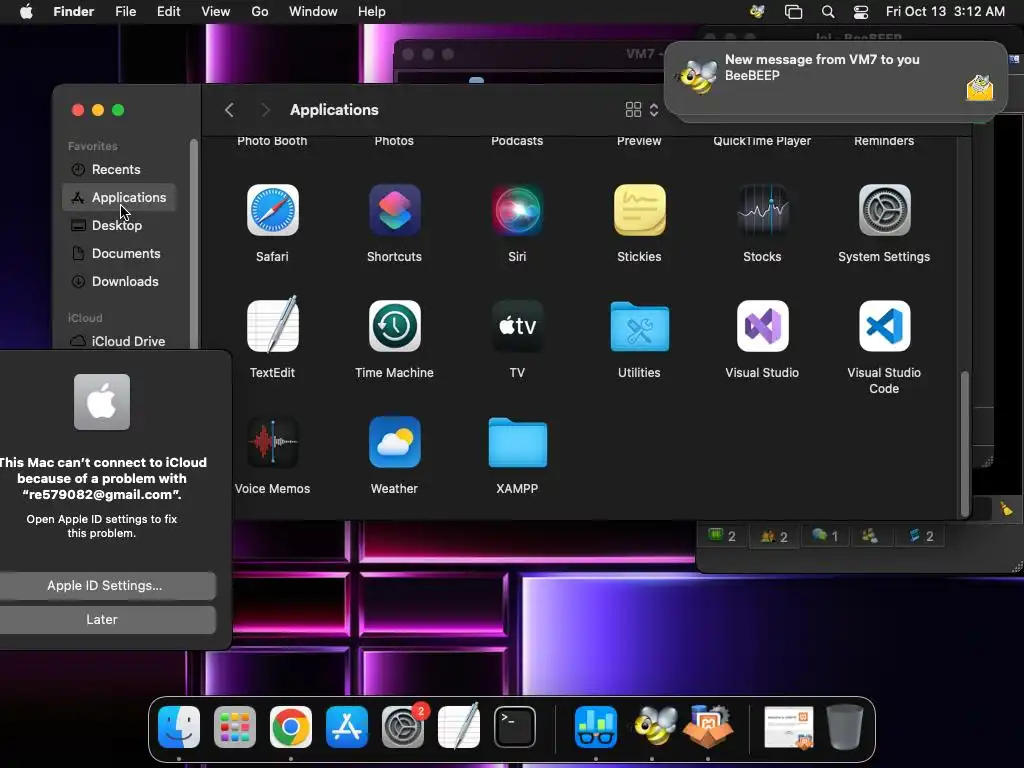
Task: Select BeeBEEP tab with green monitor icon
Action: tap(722, 536)
